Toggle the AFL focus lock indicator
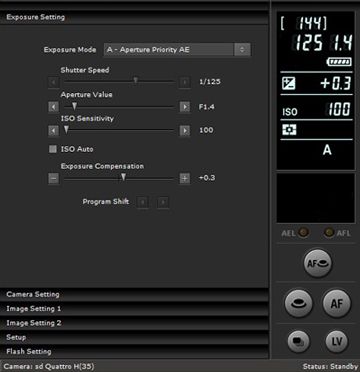The height and width of the screenshot is (372, 360). 329,233
